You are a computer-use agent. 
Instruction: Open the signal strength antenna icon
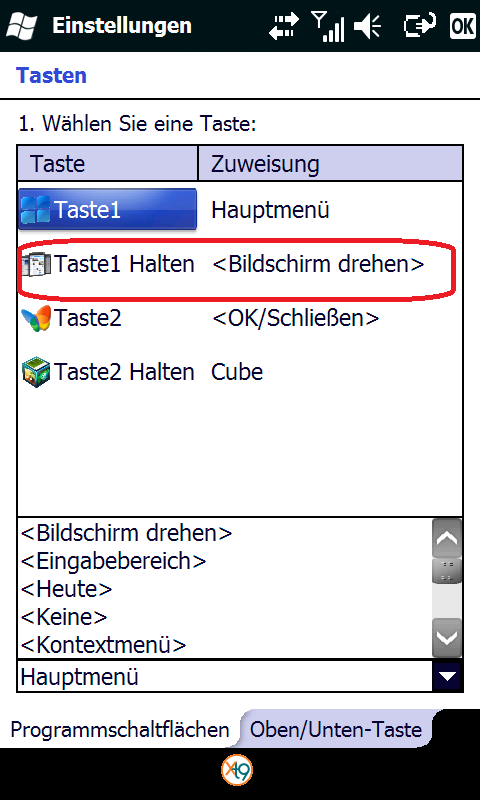[328, 26]
